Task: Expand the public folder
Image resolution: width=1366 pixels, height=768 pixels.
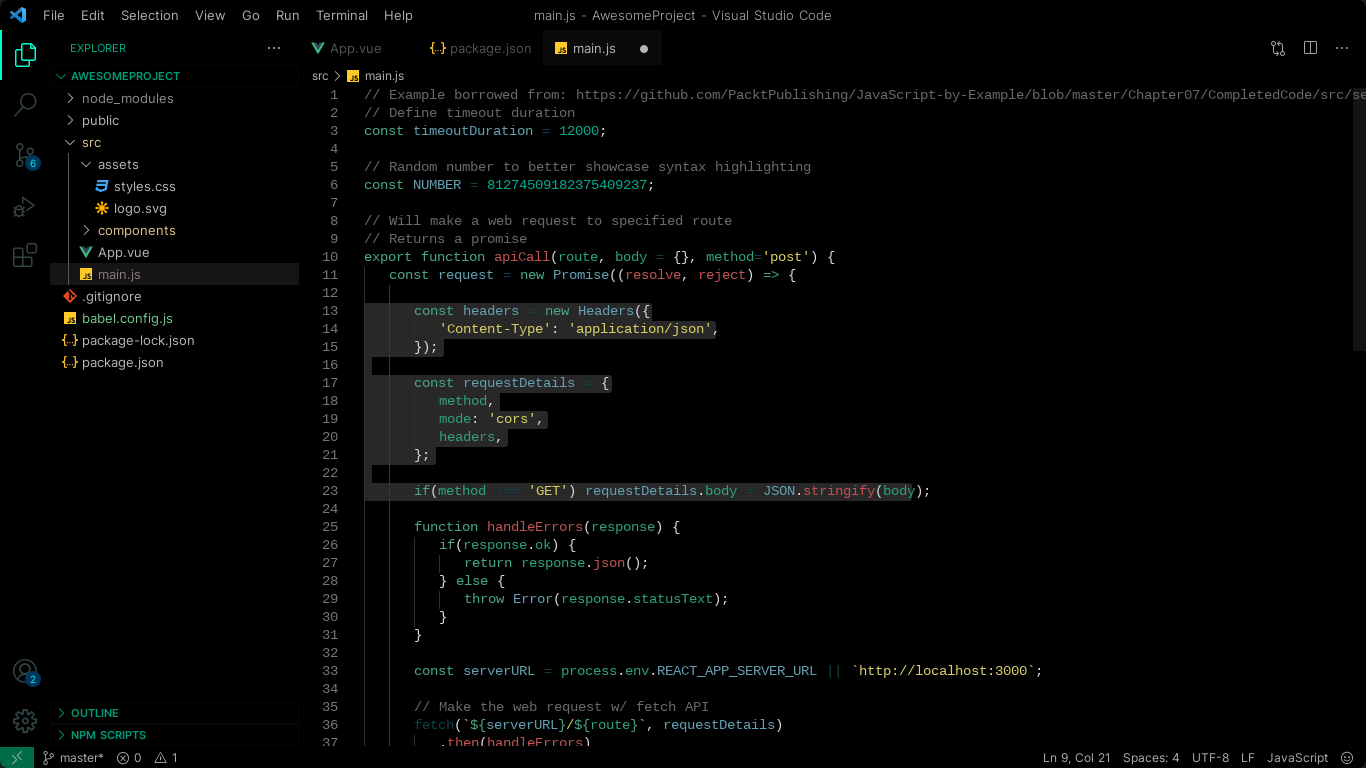Action: (x=100, y=120)
